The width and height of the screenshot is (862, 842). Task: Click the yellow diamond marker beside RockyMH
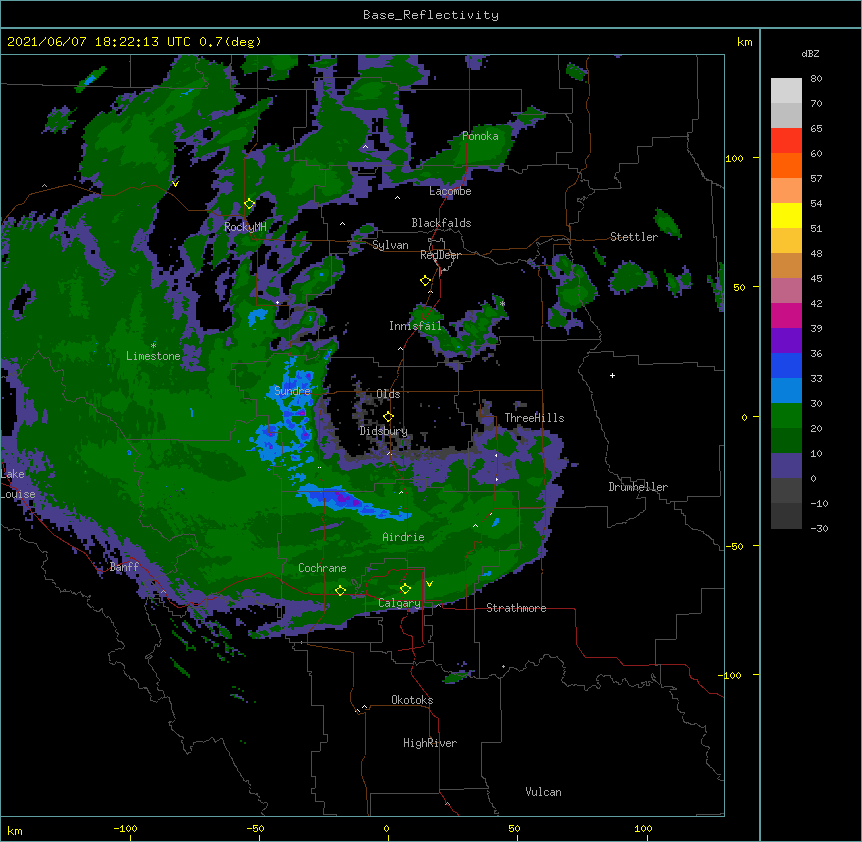(249, 204)
